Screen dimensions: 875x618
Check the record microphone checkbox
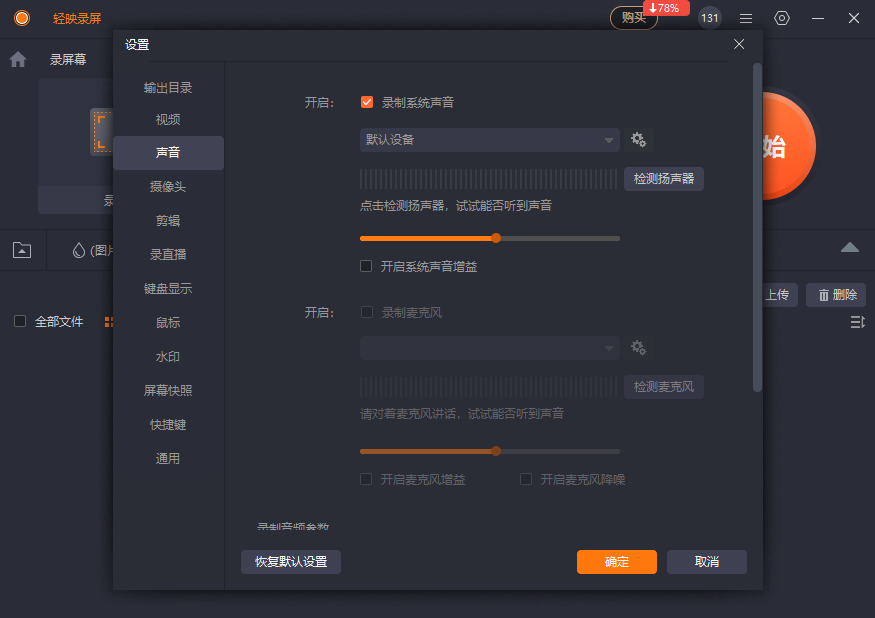tap(367, 312)
